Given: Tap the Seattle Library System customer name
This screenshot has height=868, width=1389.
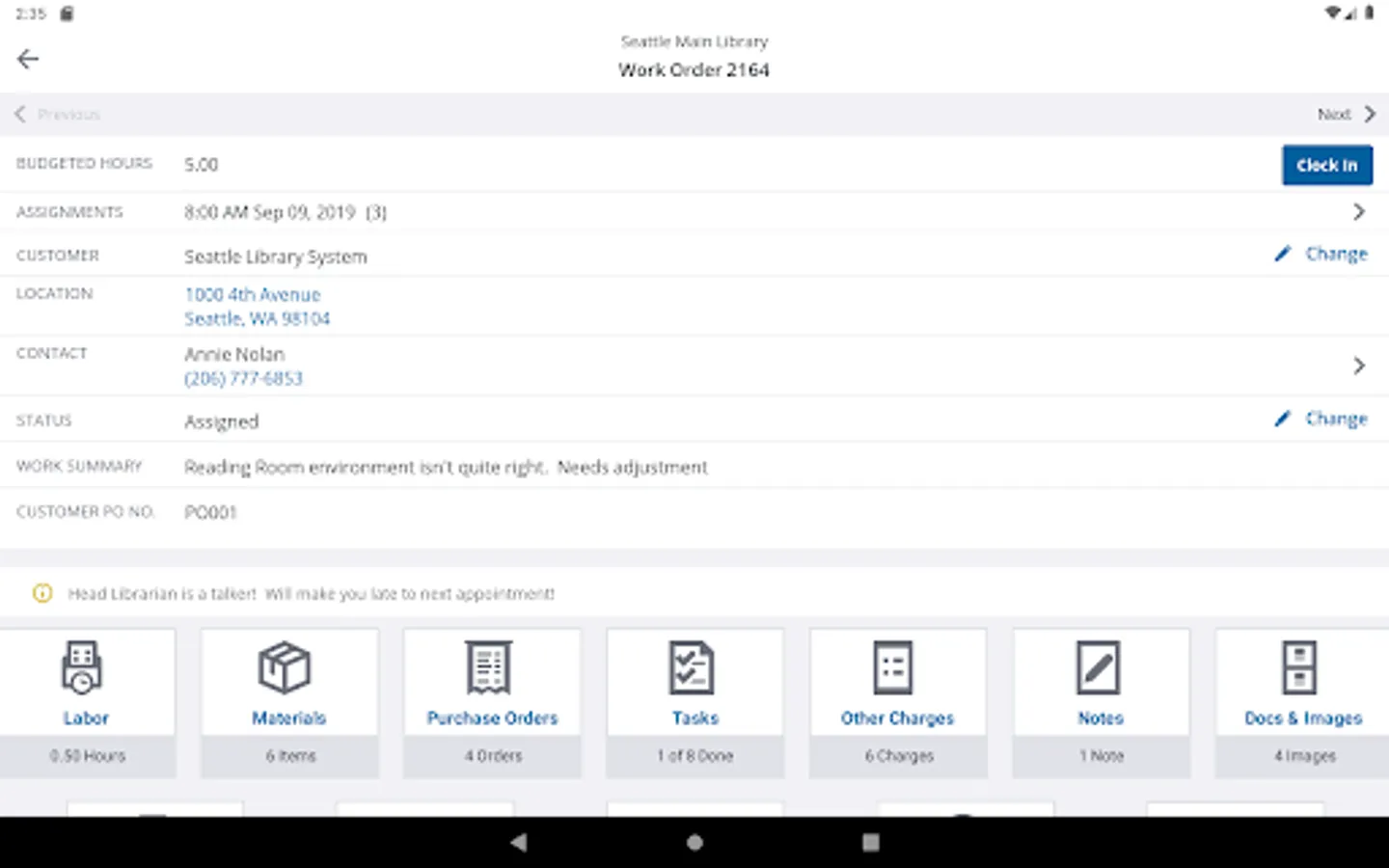Looking at the screenshot, I should click(276, 257).
